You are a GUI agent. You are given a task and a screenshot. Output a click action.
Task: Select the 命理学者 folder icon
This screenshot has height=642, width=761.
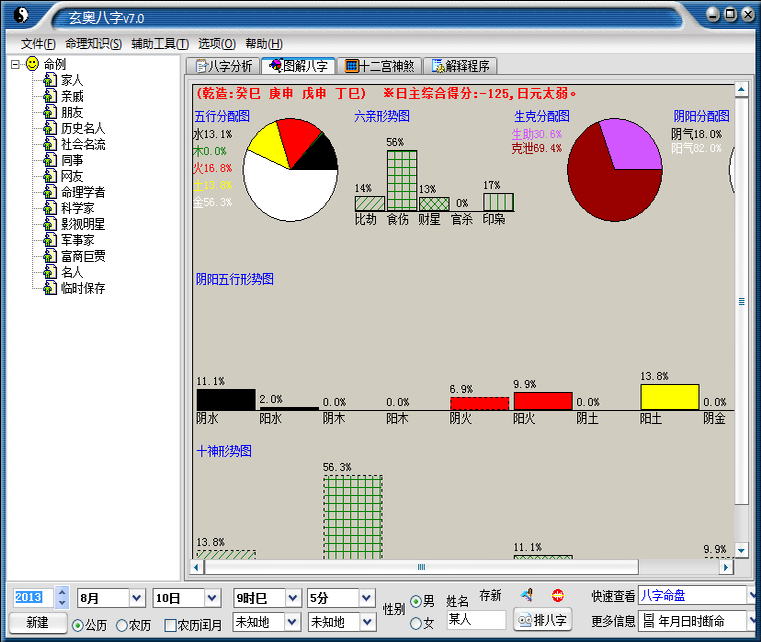[50, 192]
